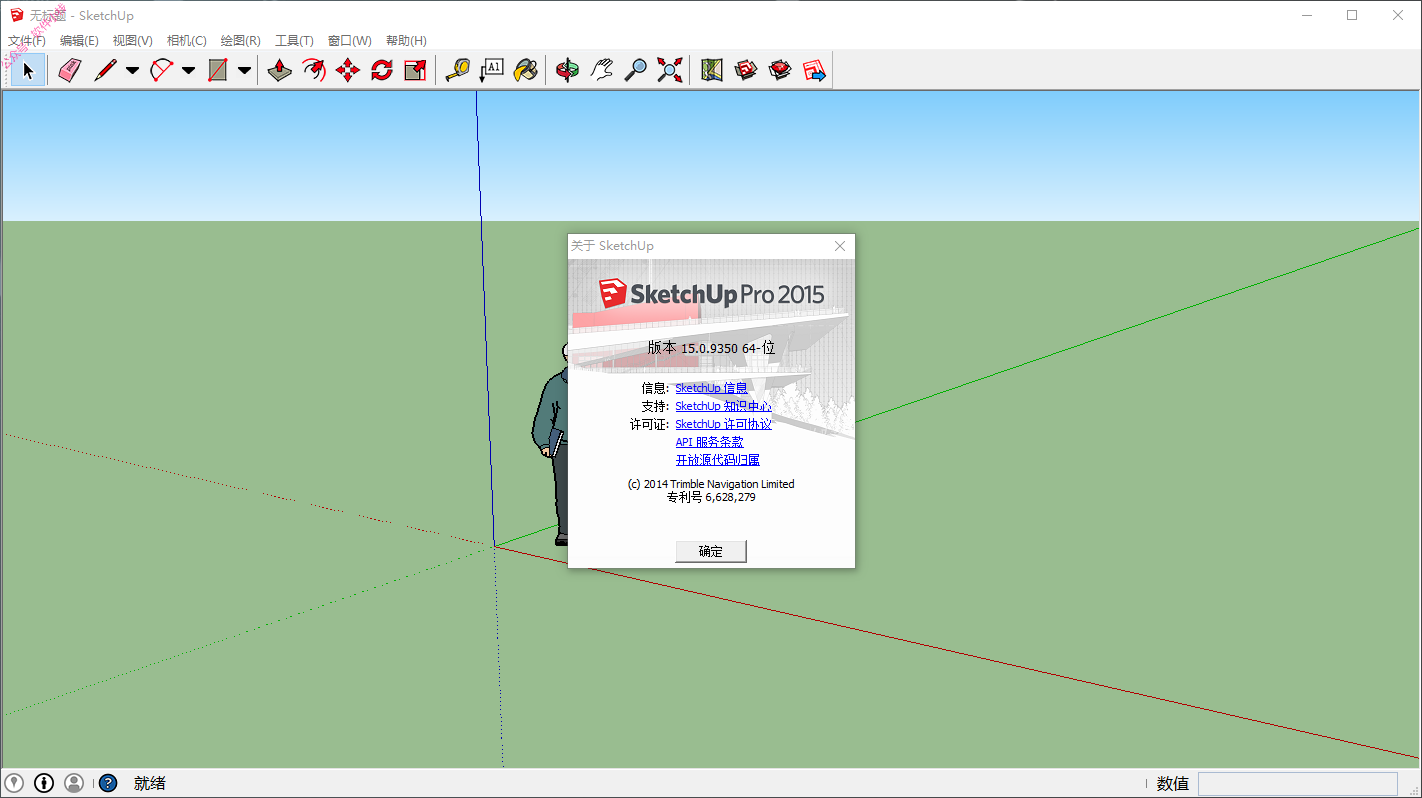Viewport: 1422px width, 798px height.
Task: Click the SketchUp 信息 link
Action: (x=711, y=388)
